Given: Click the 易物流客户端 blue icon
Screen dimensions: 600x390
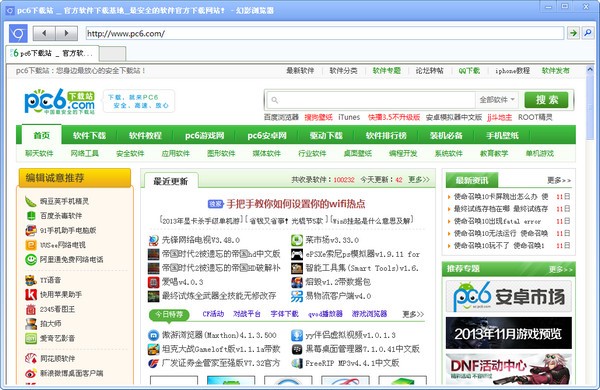Looking at the screenshot, I should [297, 296].
